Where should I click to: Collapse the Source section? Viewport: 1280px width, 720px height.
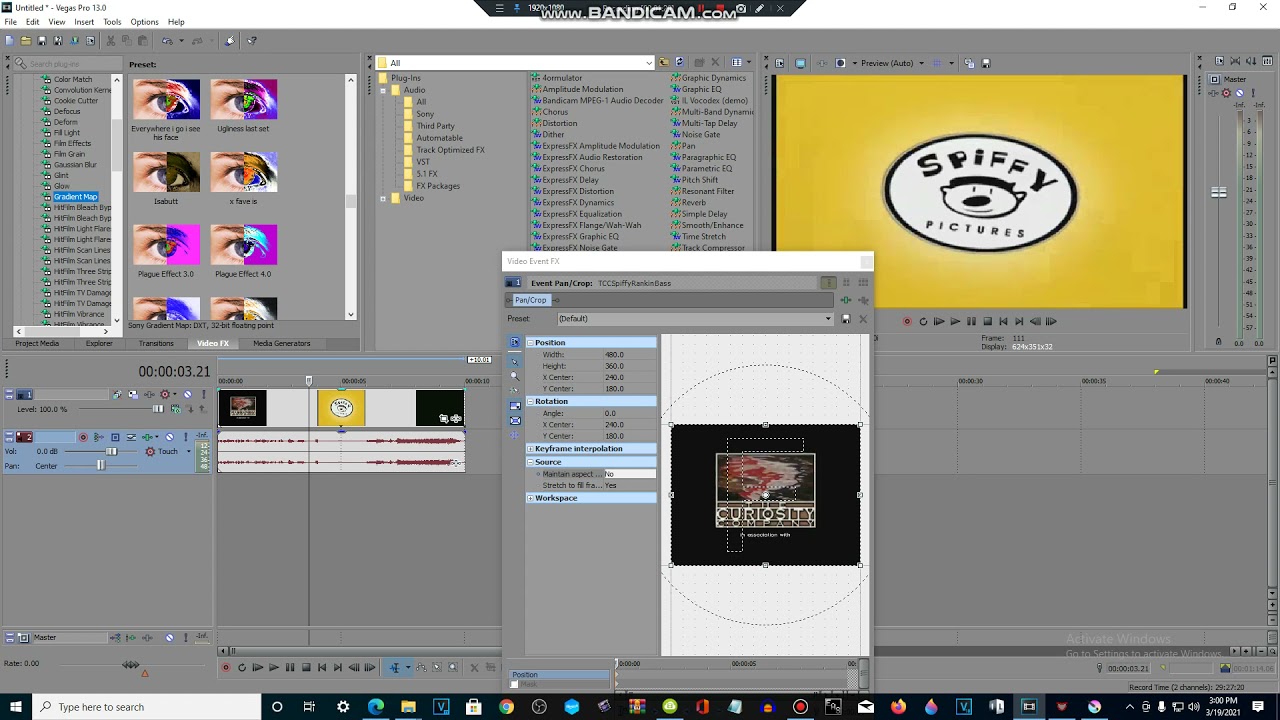click(530, 462)
